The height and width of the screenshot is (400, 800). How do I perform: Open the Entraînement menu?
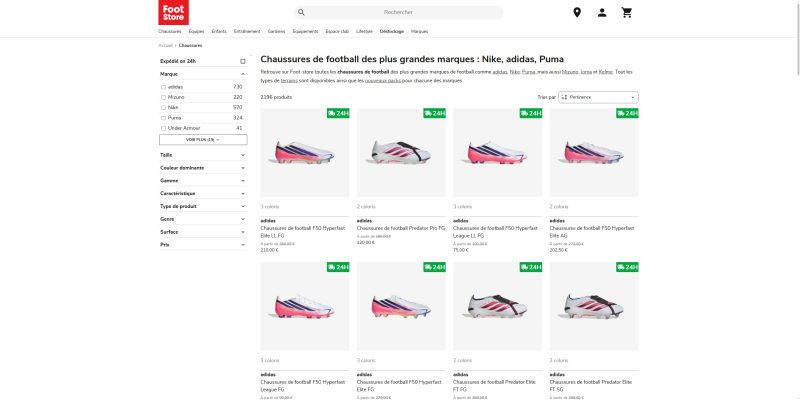(x=247, y=32)
